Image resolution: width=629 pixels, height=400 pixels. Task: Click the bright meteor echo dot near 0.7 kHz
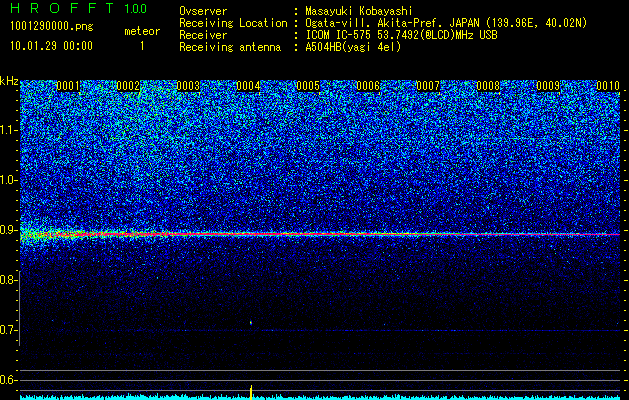tap(251, 322)
